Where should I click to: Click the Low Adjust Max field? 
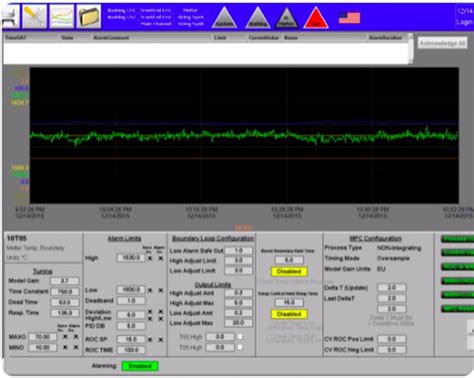point(238,323)
